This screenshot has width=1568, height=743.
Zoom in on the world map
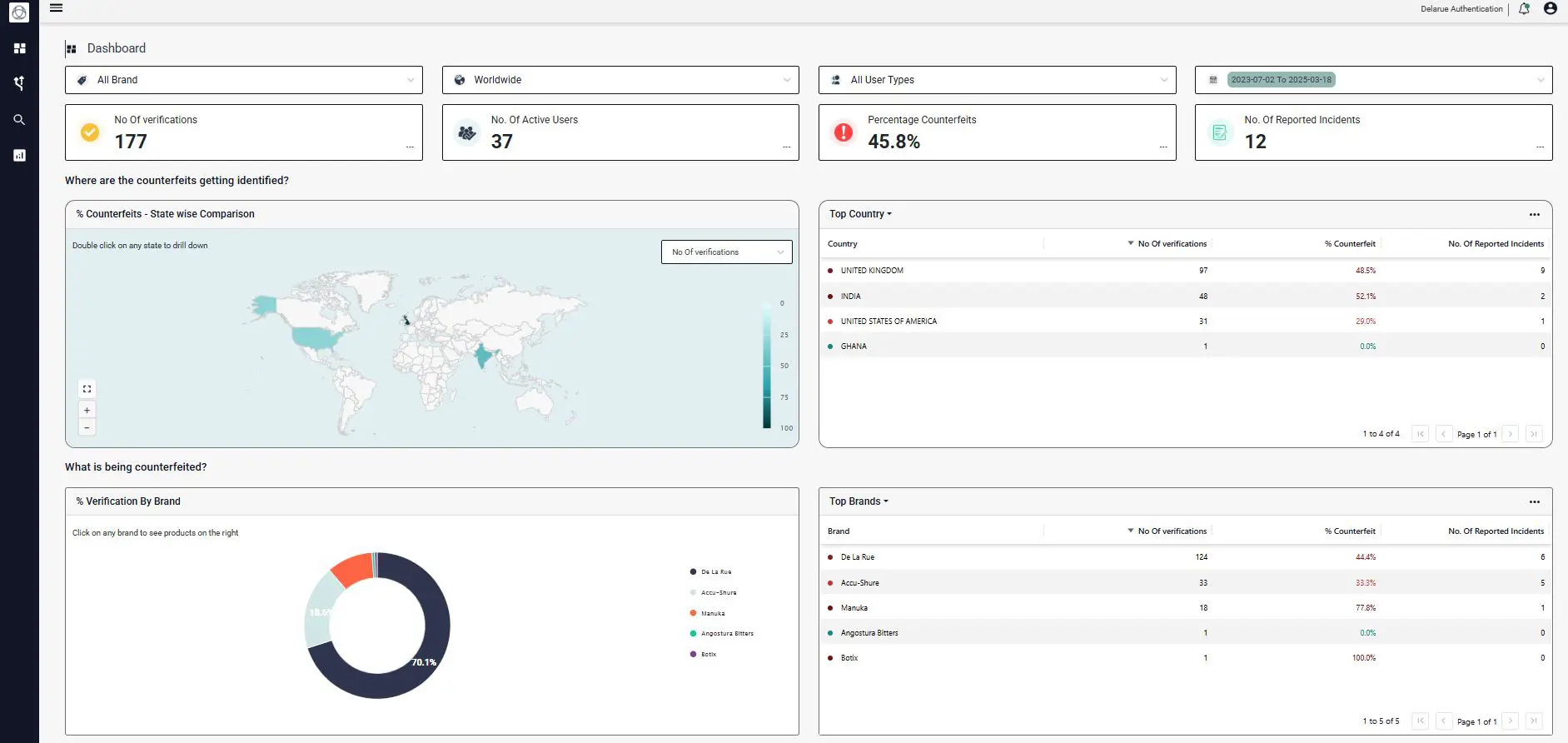(87, 410)
